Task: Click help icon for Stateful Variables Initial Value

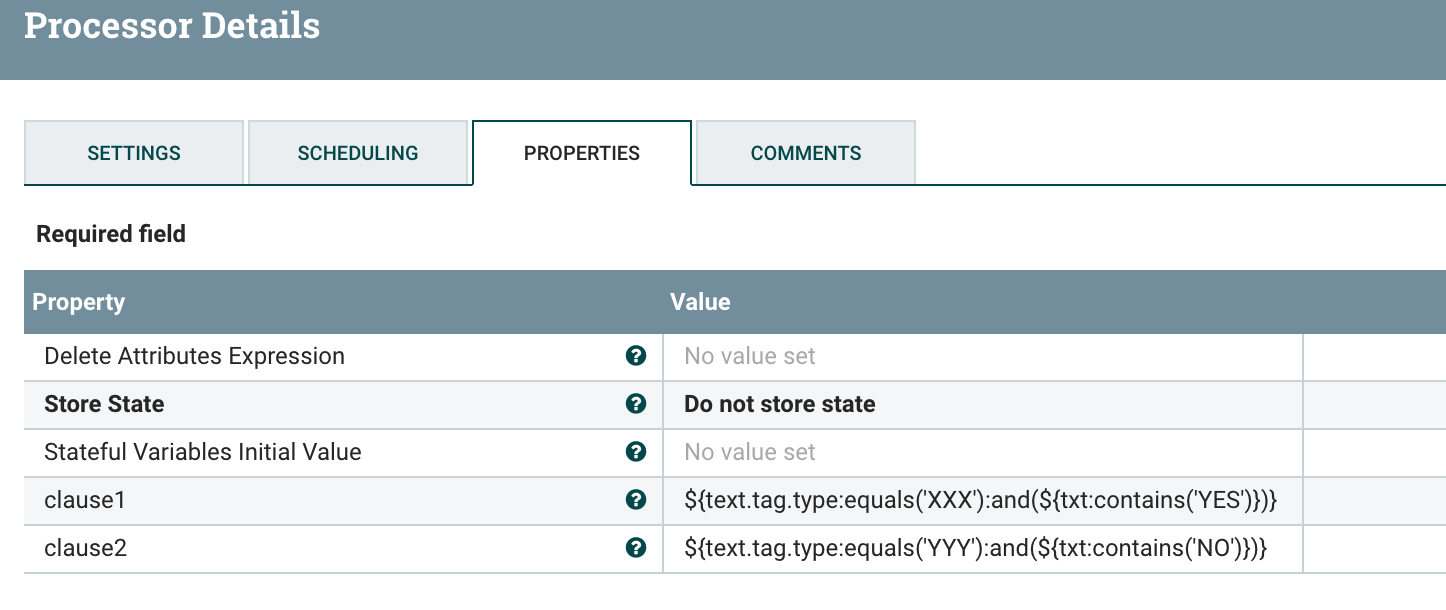Action: [635, 452]
